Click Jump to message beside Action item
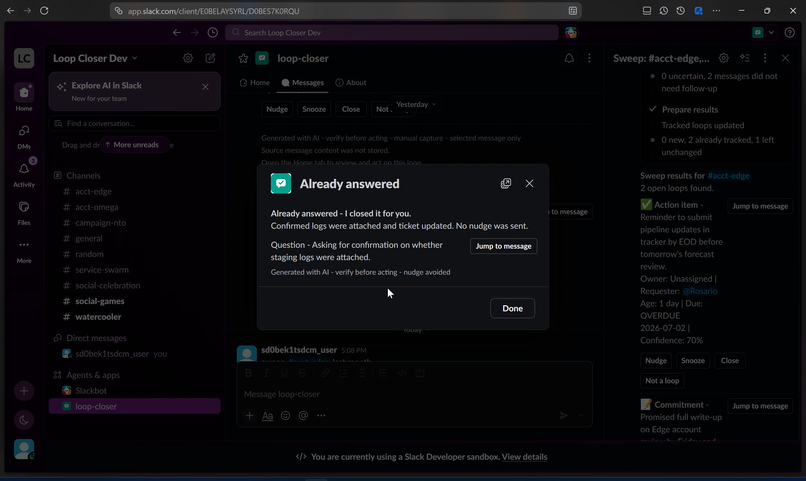Viewport: 806px width, 481px height. pyautogui.click(x=760, y=206)
